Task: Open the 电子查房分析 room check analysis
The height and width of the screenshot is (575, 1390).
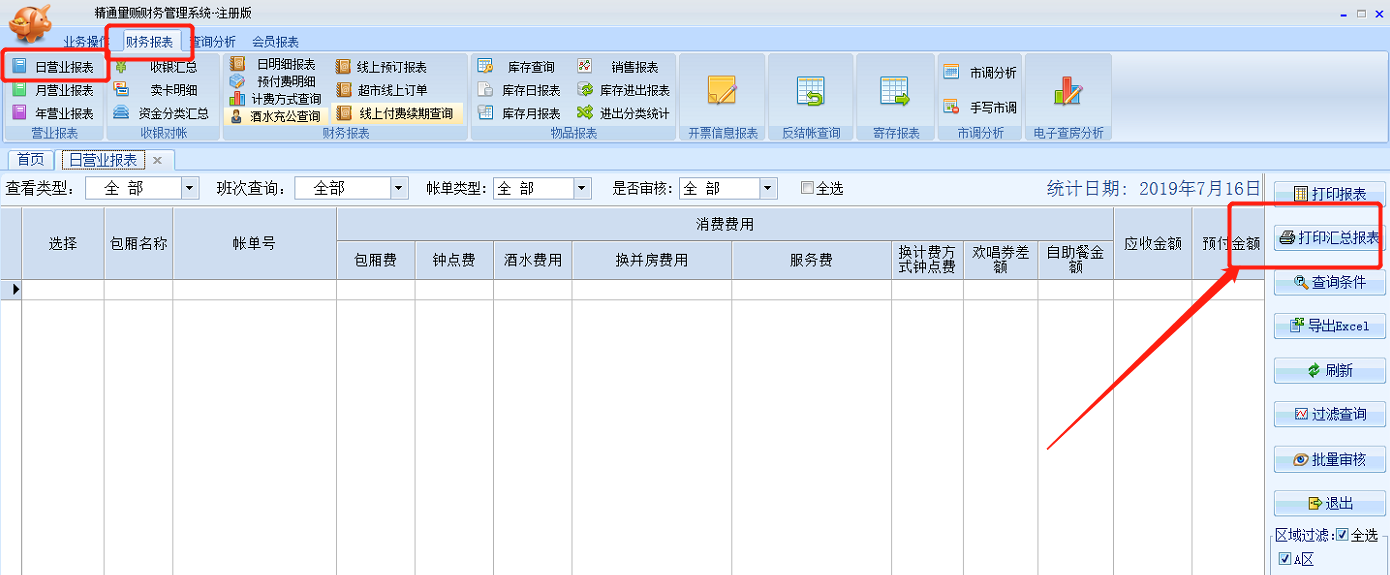Action: click(1068, 97)
